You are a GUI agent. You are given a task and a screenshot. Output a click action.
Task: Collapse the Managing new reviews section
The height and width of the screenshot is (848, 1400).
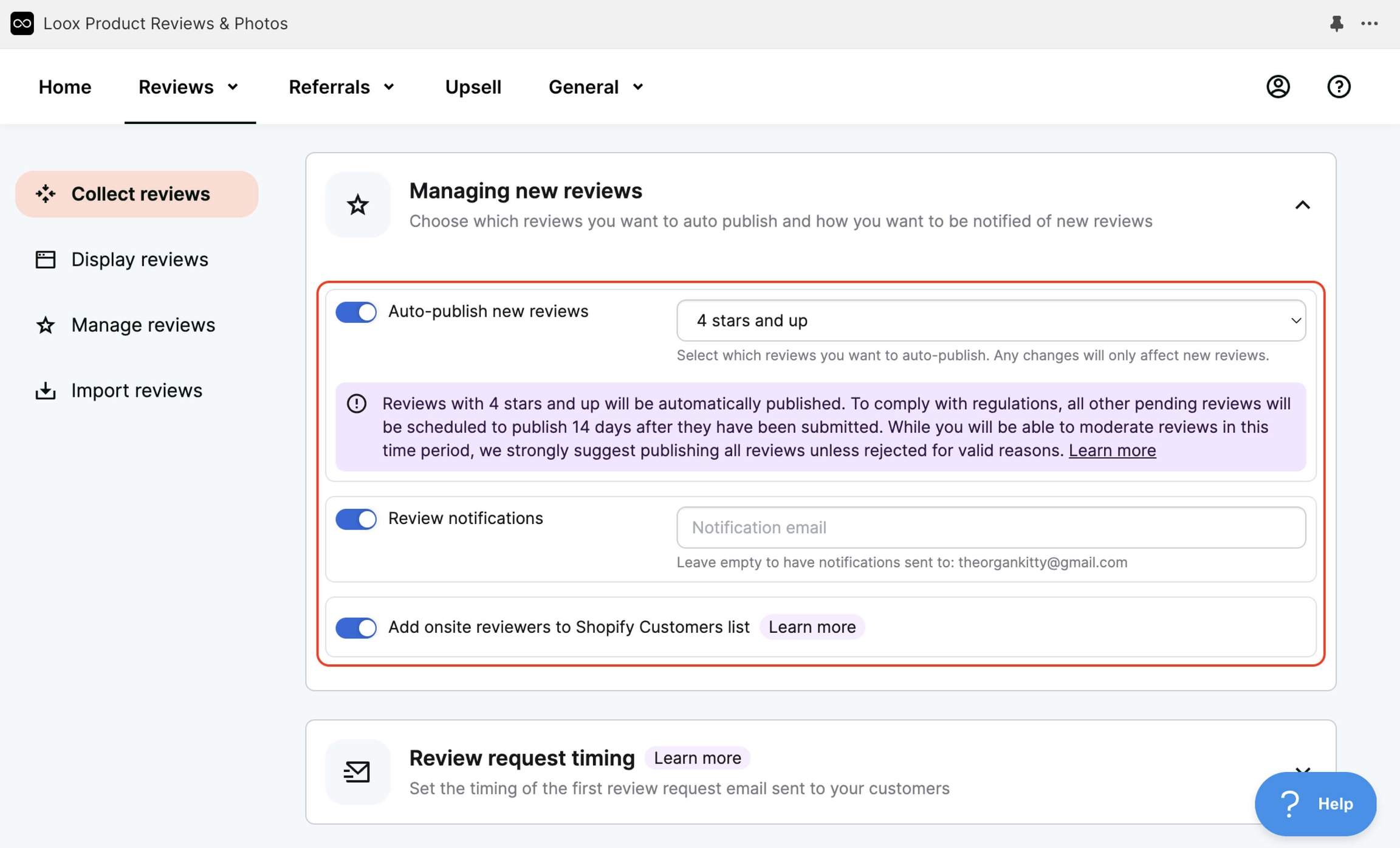point(1302,205)
